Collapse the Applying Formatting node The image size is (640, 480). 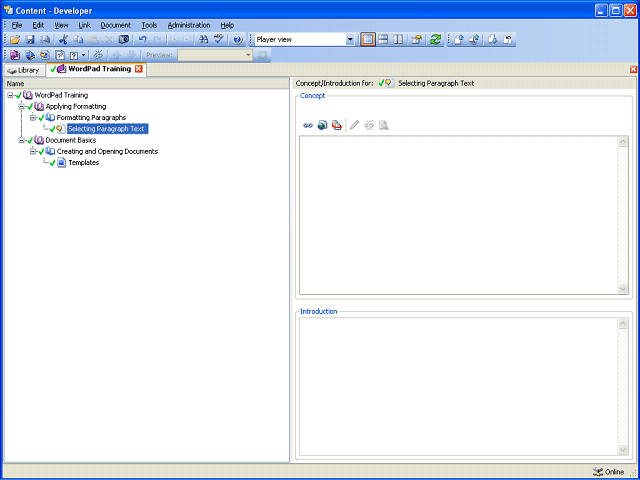tap(22, 107)
